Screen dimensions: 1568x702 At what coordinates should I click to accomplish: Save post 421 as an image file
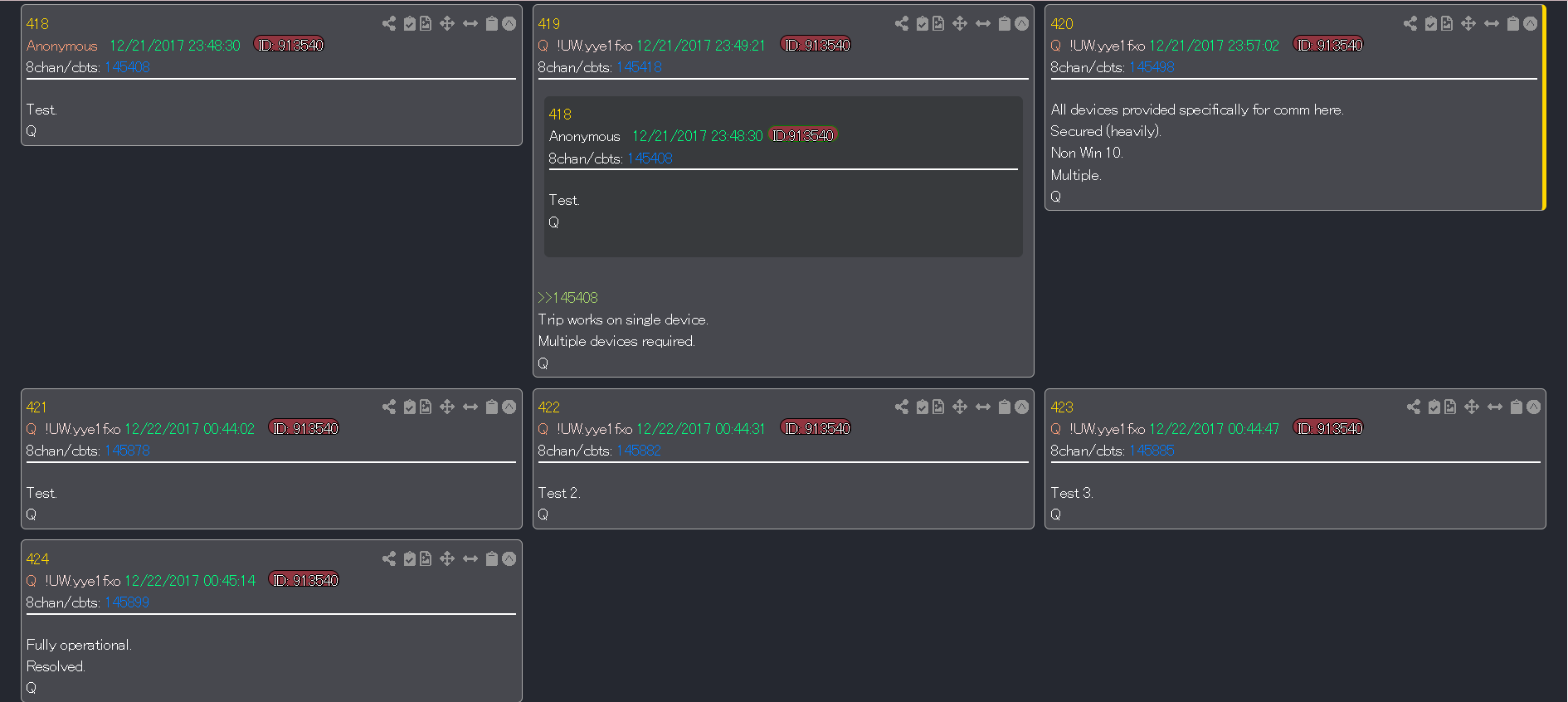426,407
